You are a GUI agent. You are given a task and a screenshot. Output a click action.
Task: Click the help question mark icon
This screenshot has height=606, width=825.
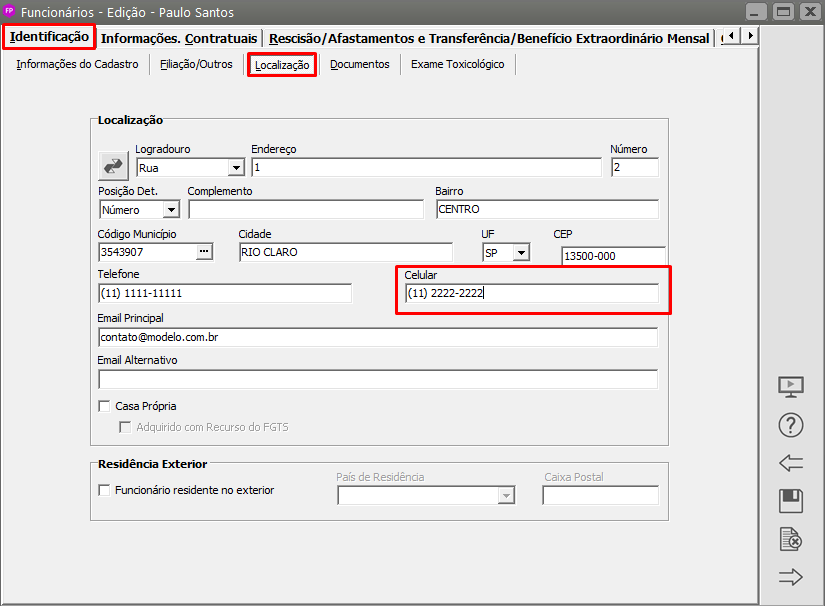point(791,425)
